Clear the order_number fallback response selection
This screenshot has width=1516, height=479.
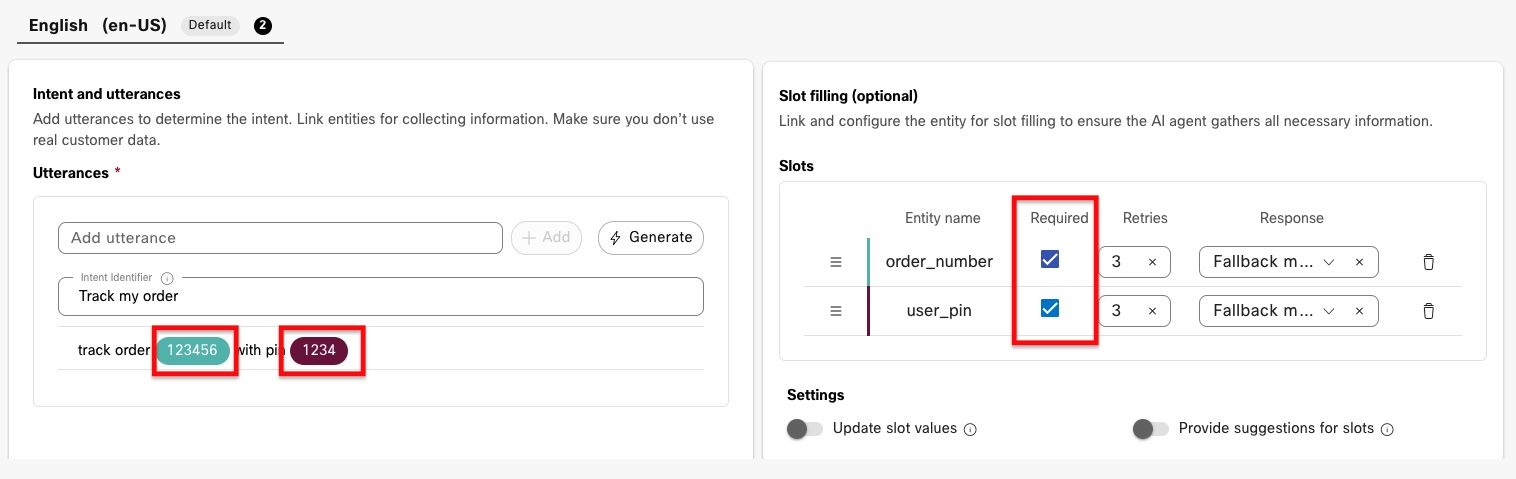[1359, 262]
